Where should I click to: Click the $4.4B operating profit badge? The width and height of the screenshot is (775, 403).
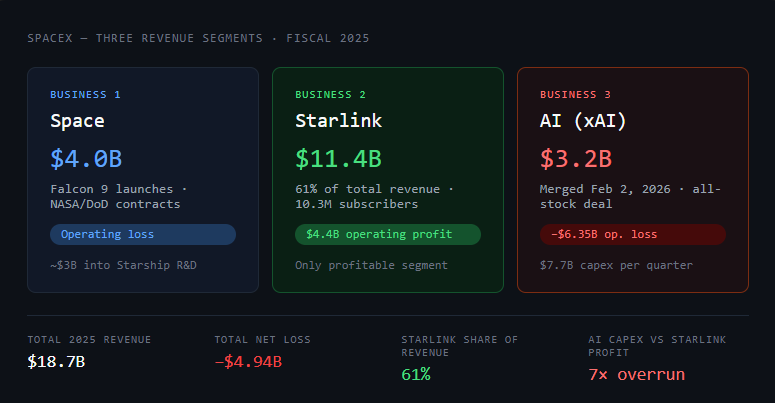point(388,234)
